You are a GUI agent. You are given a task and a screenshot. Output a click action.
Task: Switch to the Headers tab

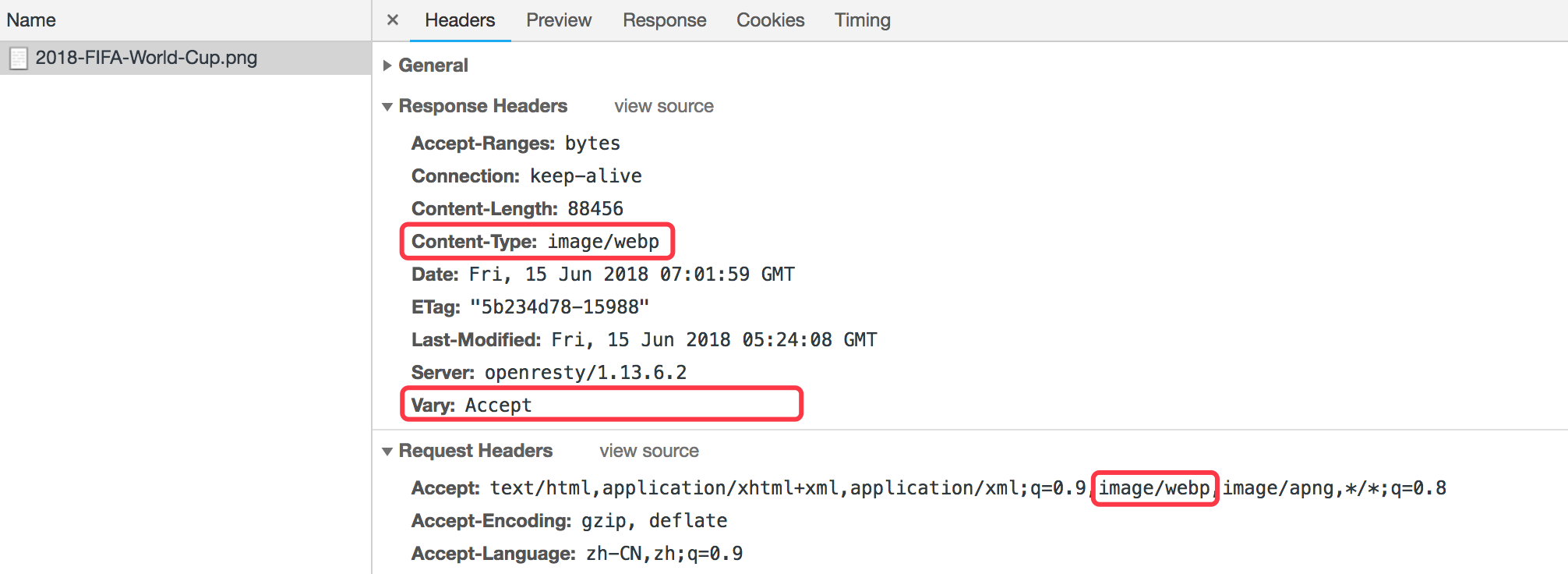pos(460,20)
